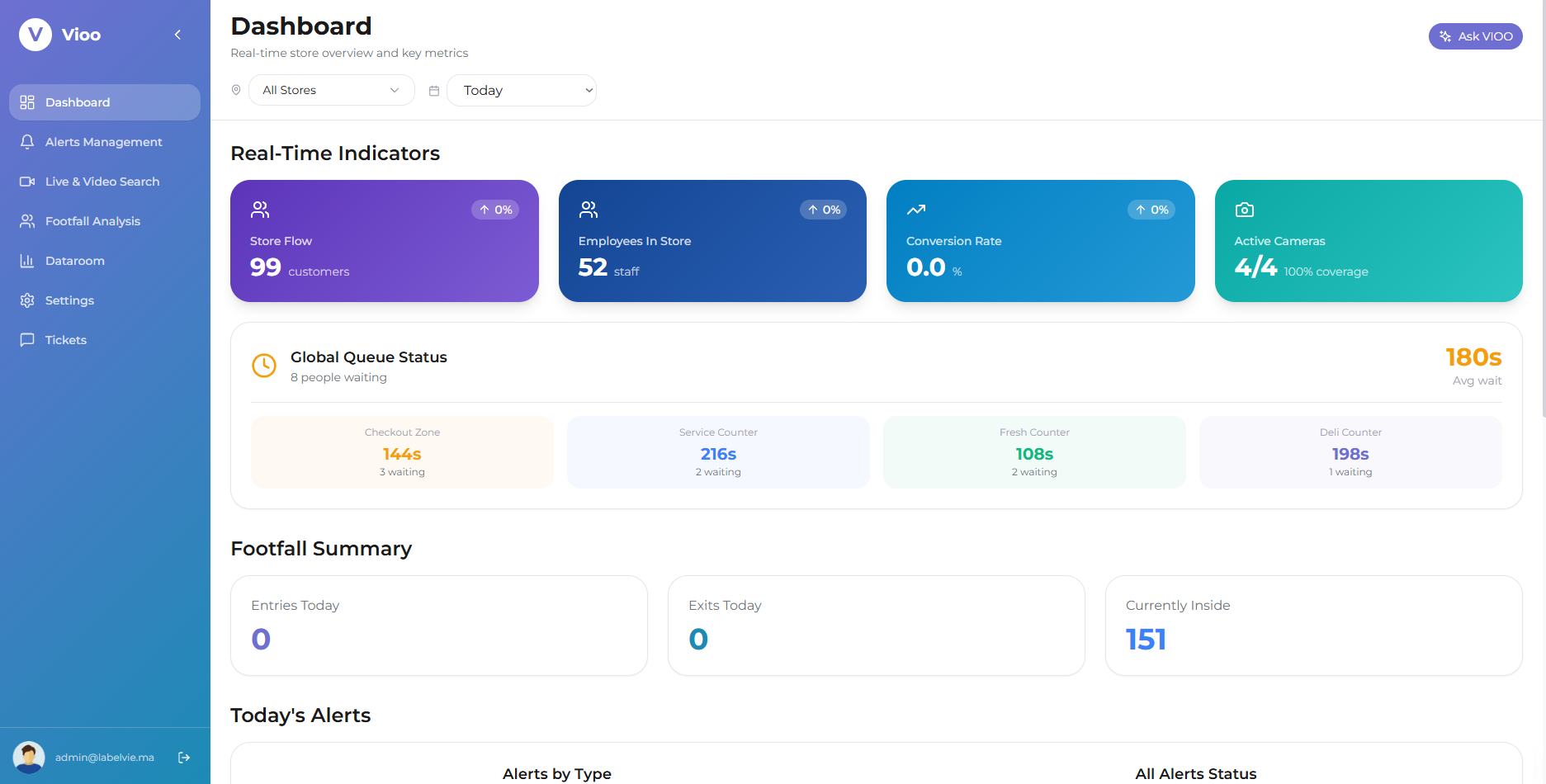
Task: Collapse the sidebar with the chevron arrow
Action: (177, 35)
